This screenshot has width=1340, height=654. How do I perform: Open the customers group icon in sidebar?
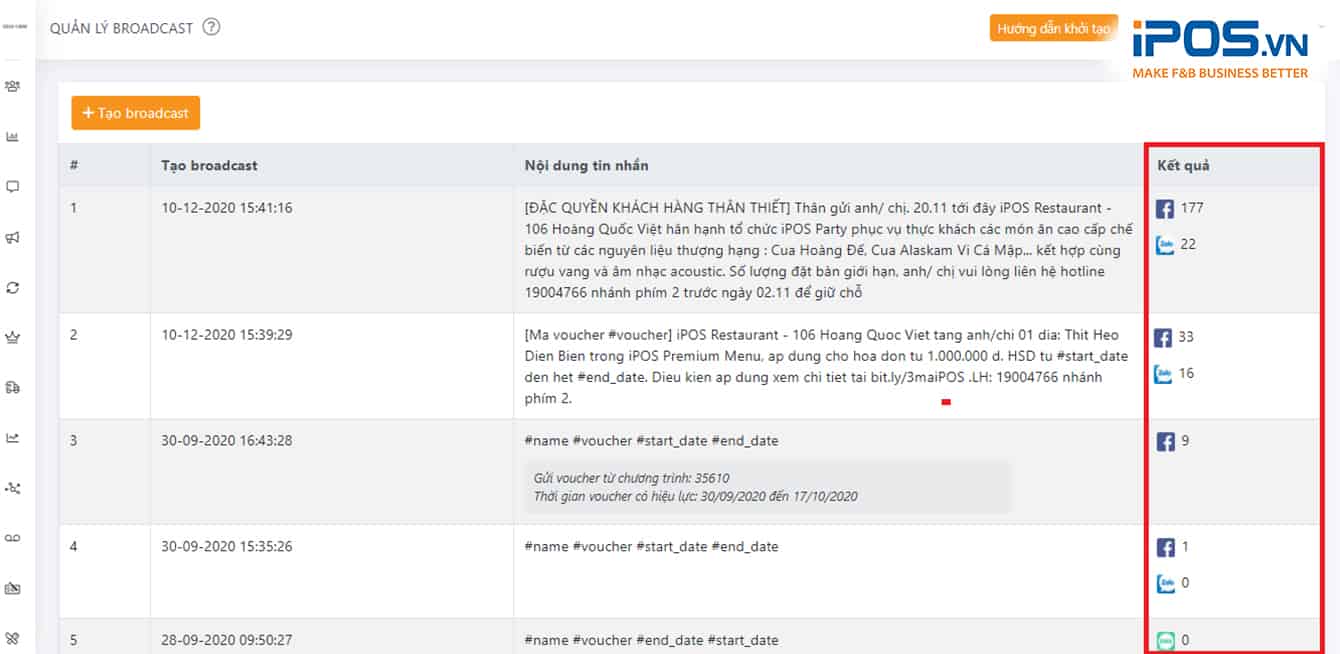click(11, 88)
